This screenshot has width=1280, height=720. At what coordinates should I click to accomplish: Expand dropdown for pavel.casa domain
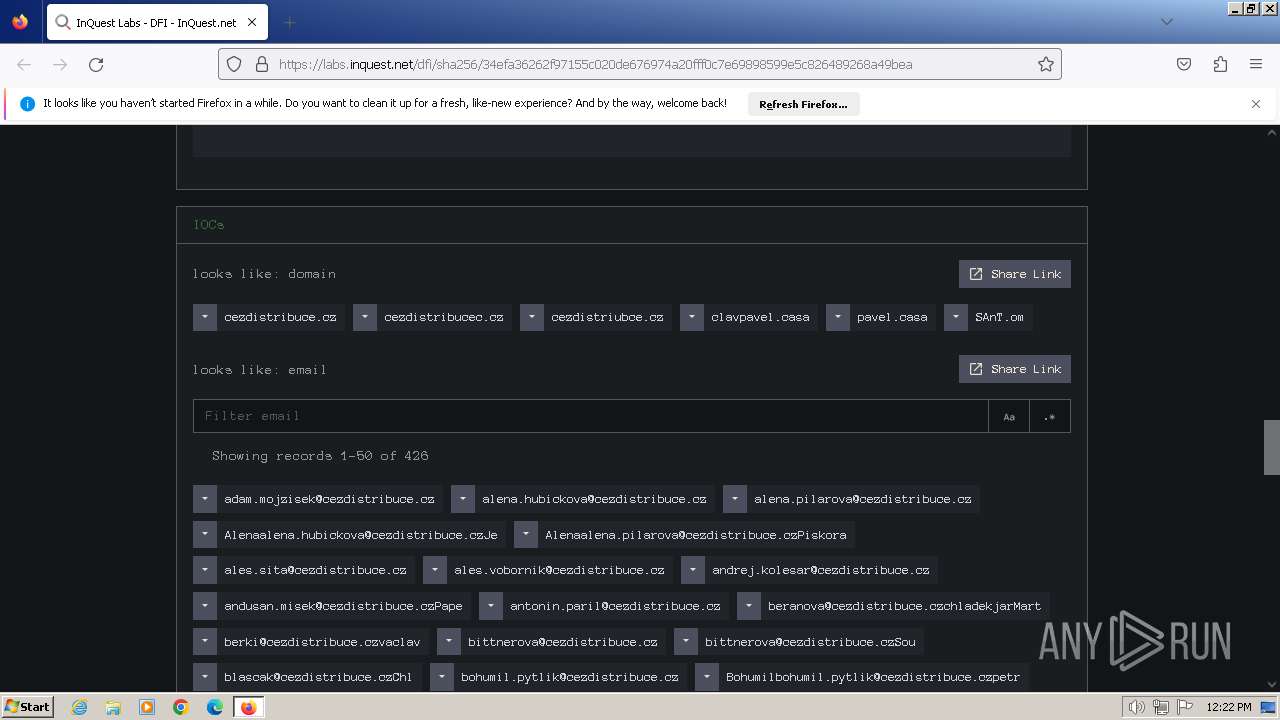click(838, 317)
